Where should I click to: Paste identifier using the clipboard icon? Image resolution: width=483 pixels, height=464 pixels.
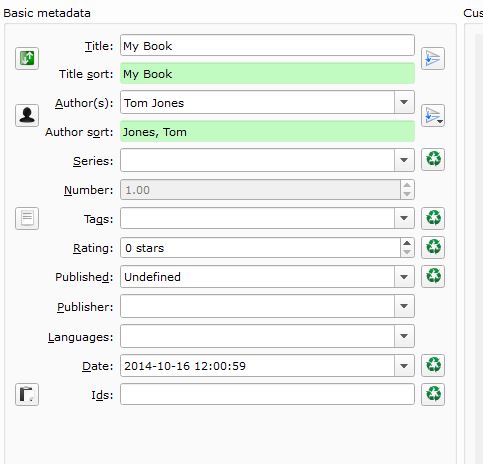click(x=27, y=394)
